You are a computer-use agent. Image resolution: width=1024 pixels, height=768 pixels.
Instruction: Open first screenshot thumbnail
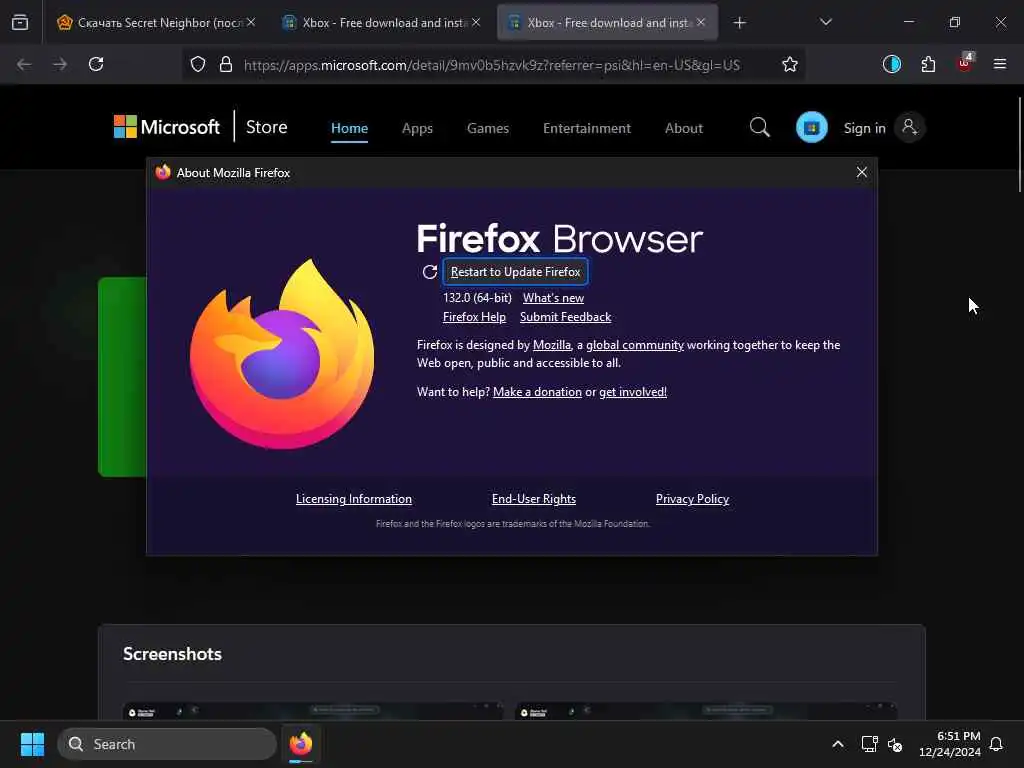tap(313, 711)
